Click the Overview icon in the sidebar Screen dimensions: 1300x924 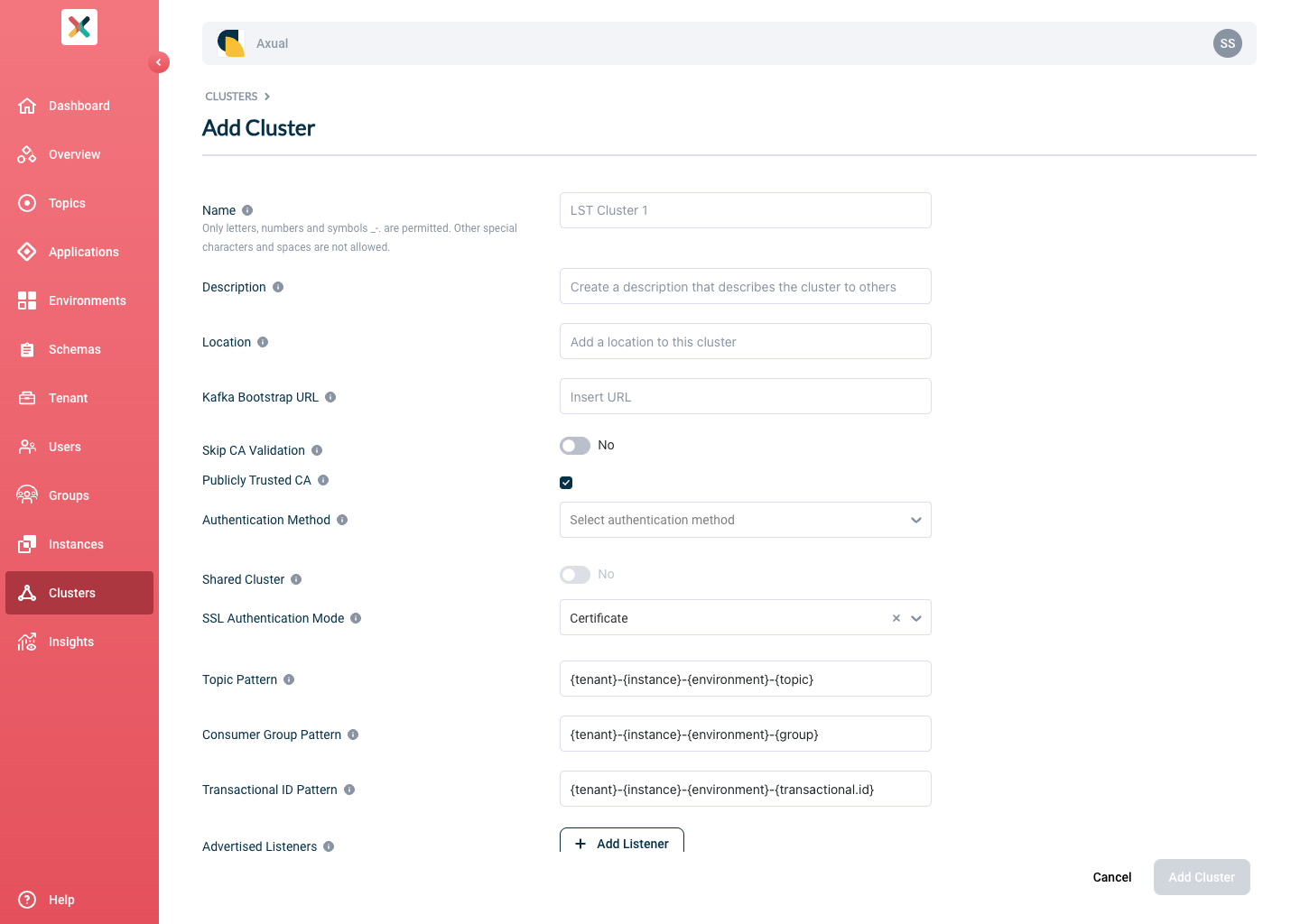tap(27, 154)
